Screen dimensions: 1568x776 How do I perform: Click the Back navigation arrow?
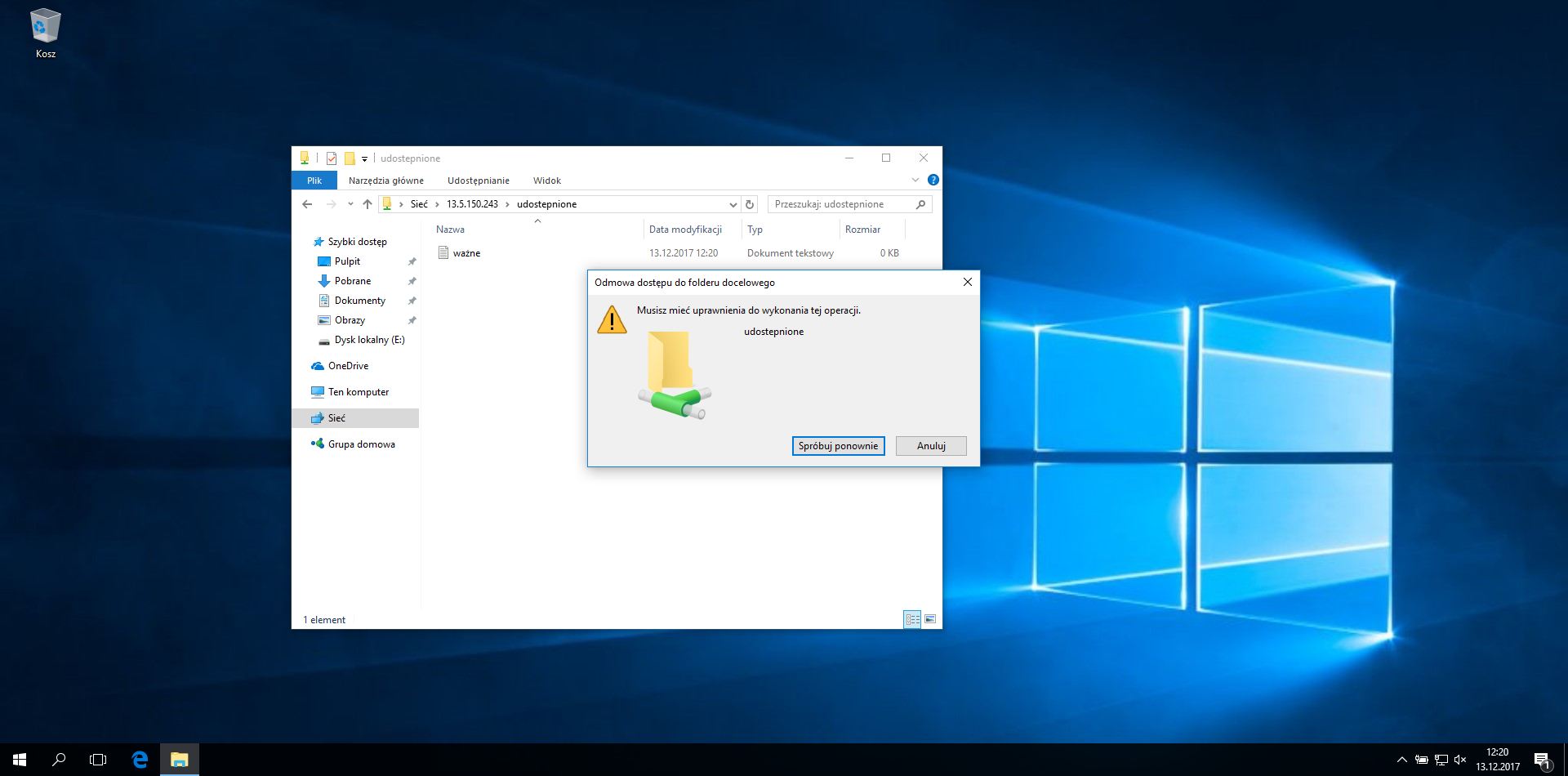click(x=307, y=204)
